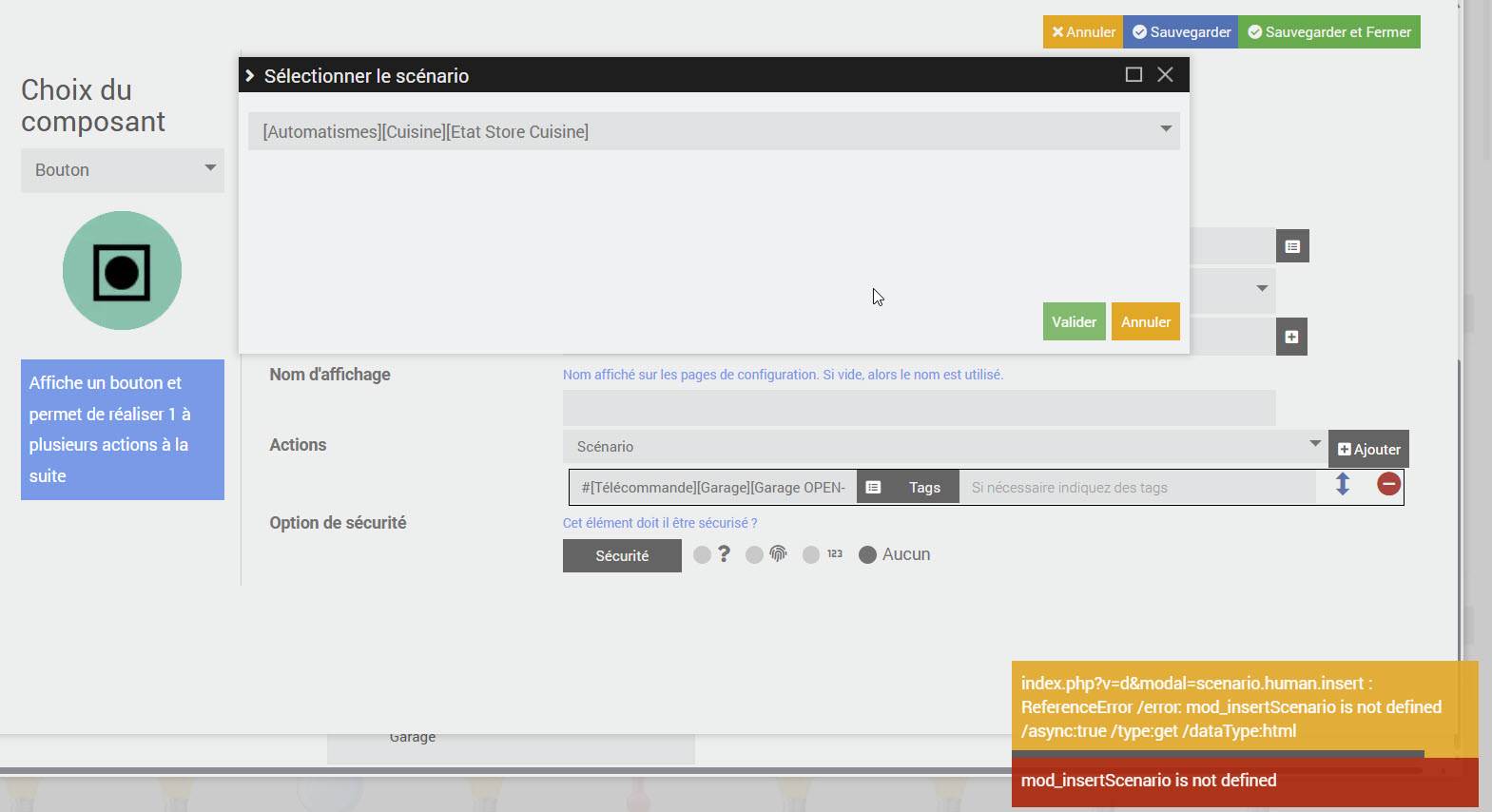This screenshot has height=812, width=1492.
Task: Select the Aucun security option
Action: [x=867, y=554]
